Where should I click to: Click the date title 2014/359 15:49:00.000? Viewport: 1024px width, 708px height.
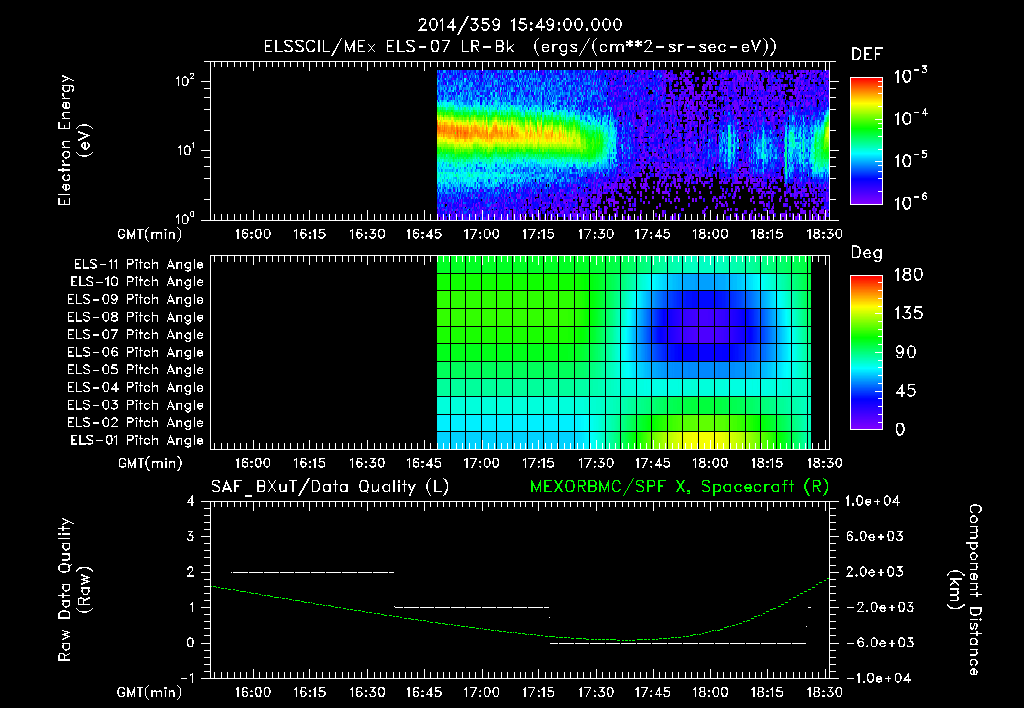point(520,25)
